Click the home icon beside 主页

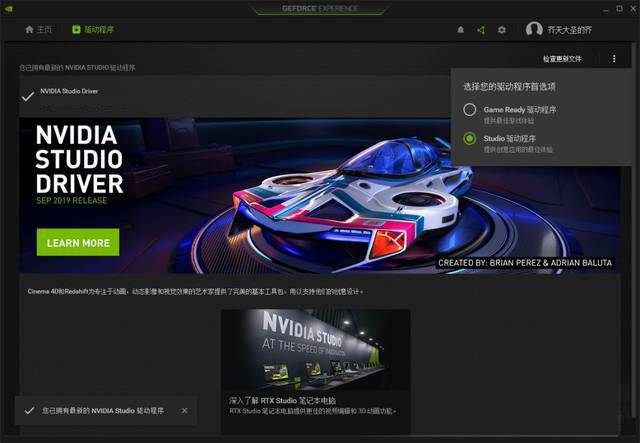tap(29, 29)
